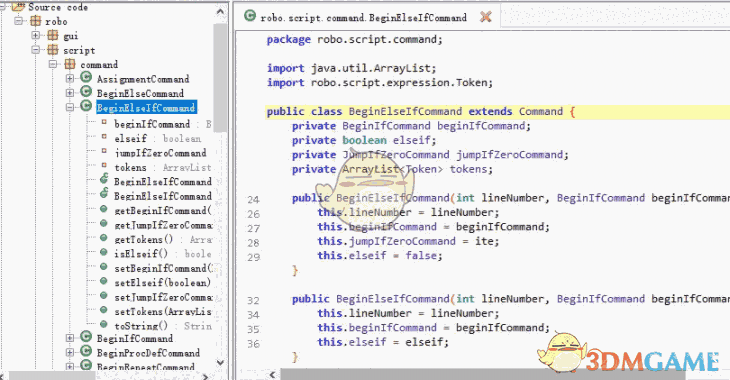Expand the AssignmentCommand node
Image resolution: width=730 pixels, height=380 pixels.
point(70,78)
